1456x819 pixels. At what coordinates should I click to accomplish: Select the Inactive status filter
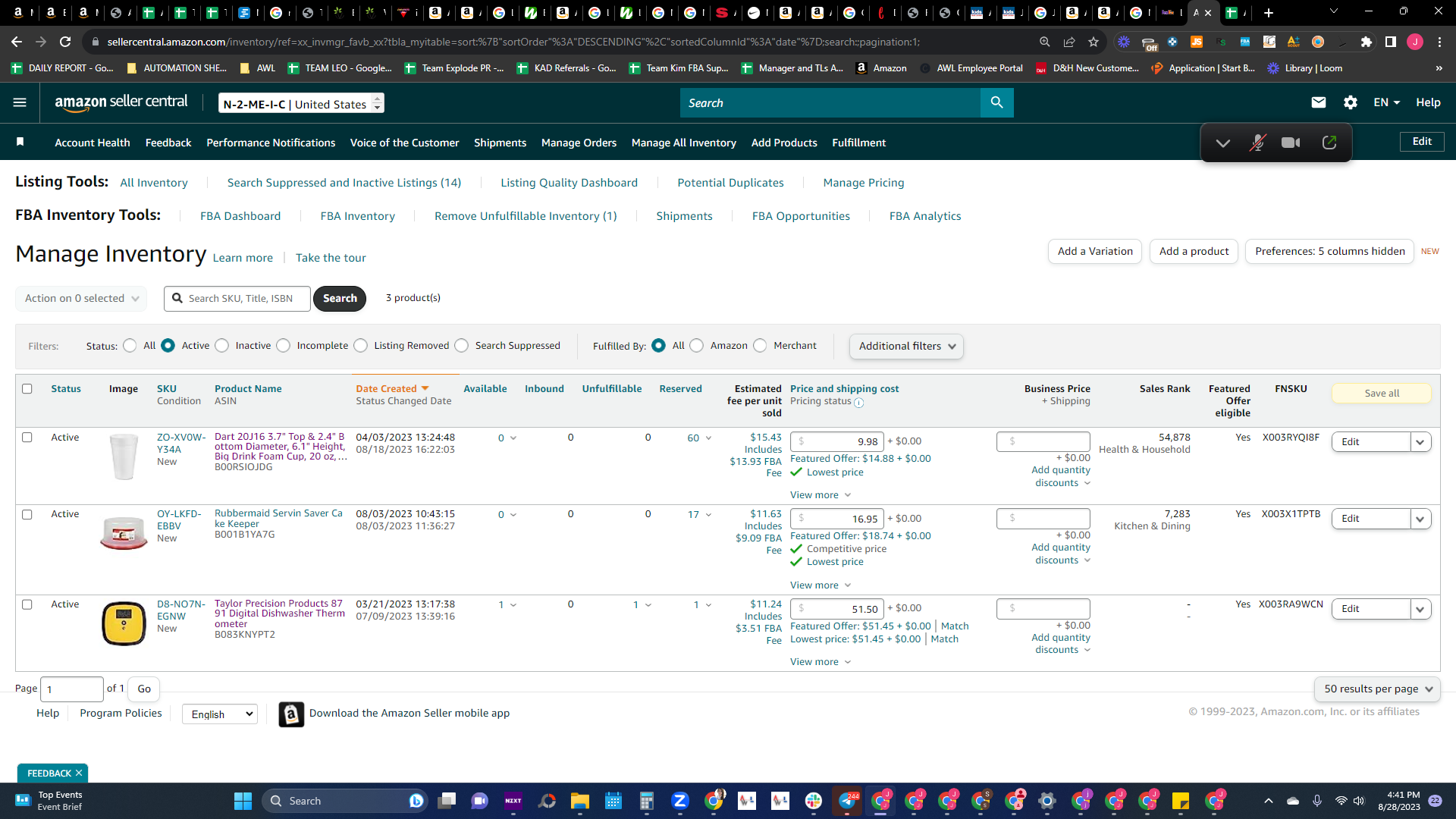click(x=222, y=346)
